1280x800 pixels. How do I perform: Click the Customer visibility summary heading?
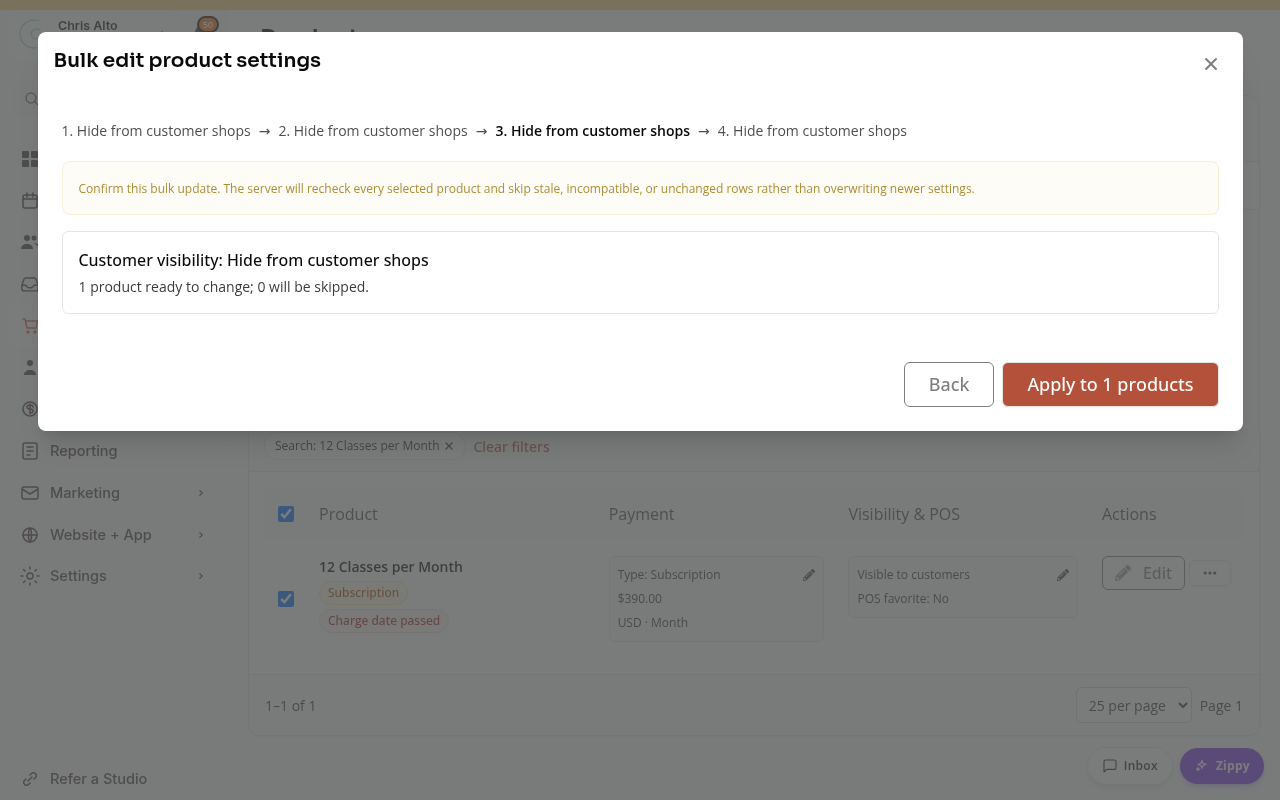(x=254, y=260)
